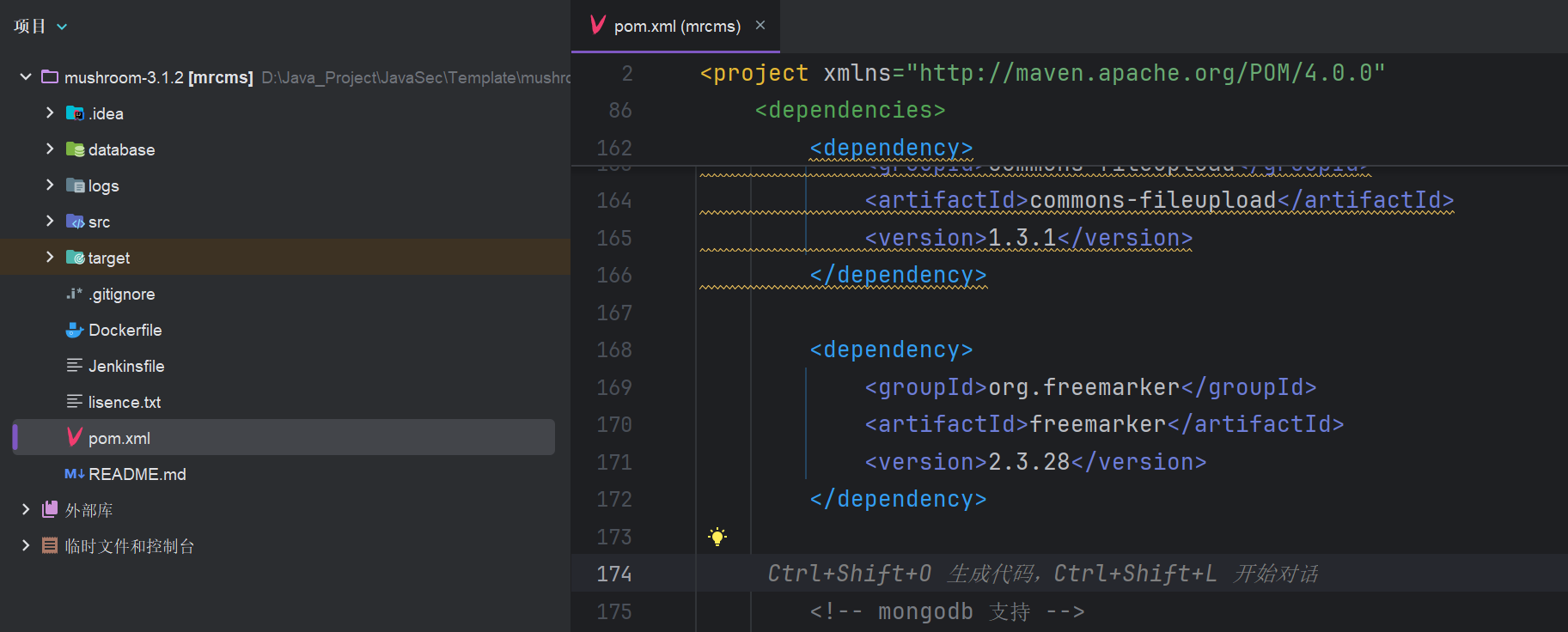The image size is (1568, 632).
Task: Select the .gitignore file
Action: (122, 294)
